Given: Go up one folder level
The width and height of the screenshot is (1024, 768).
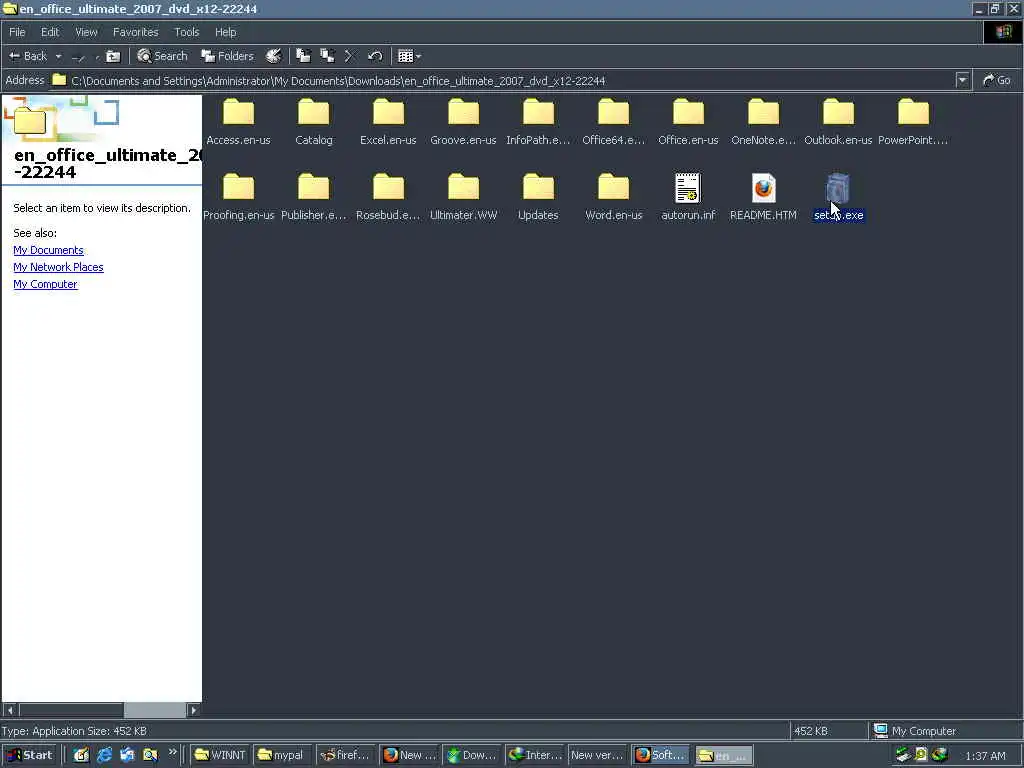Looking at the screenshot, I should click(113, 56).
